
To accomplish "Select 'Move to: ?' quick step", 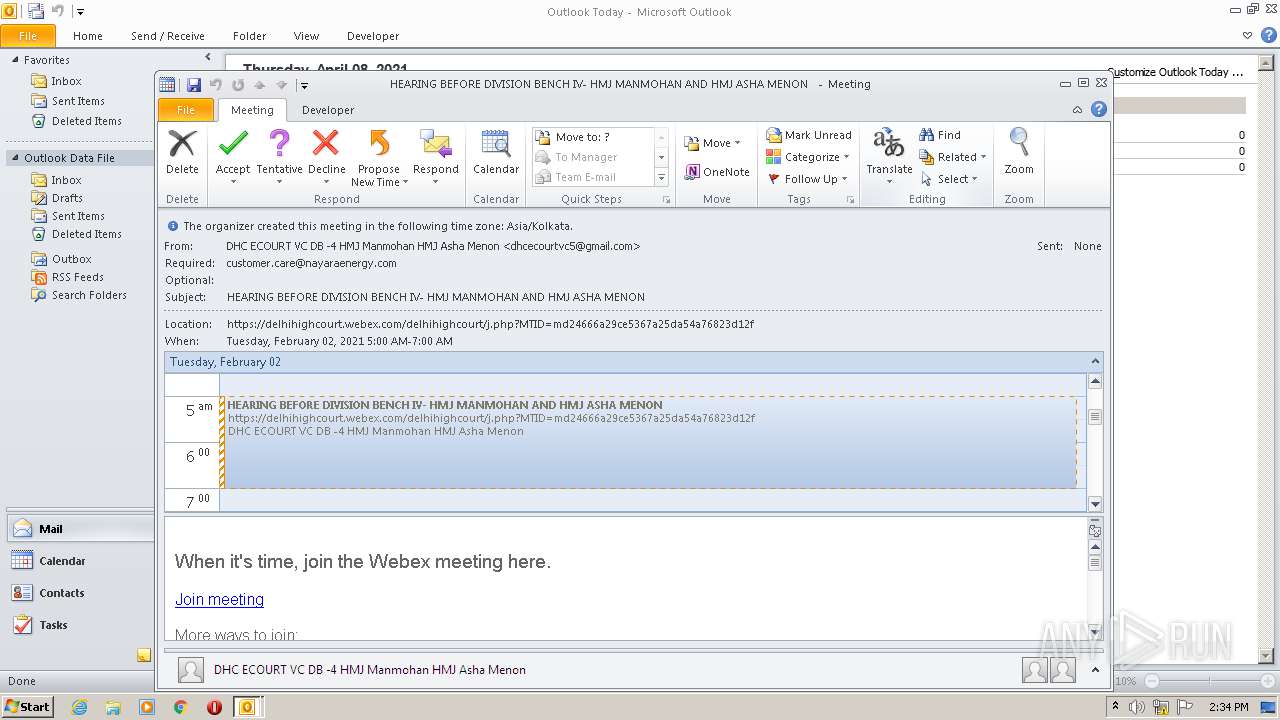I will tap(593, 137).
